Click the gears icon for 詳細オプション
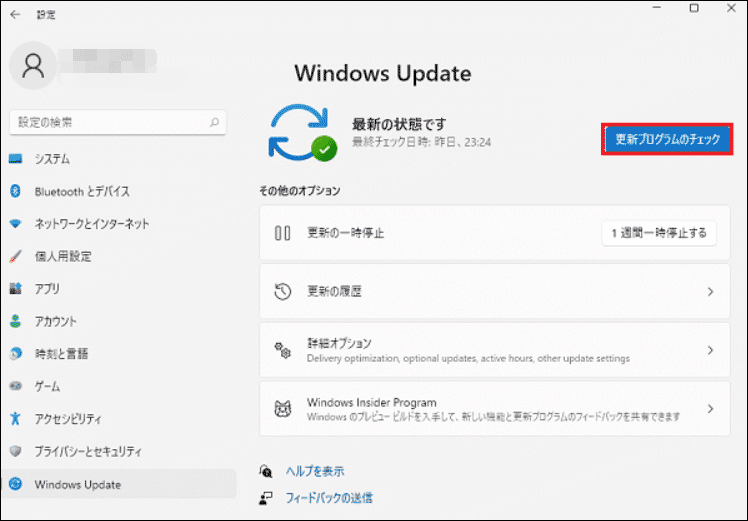Image resolution: width=748 pixels, height=521 pixels. click(282, 350)
